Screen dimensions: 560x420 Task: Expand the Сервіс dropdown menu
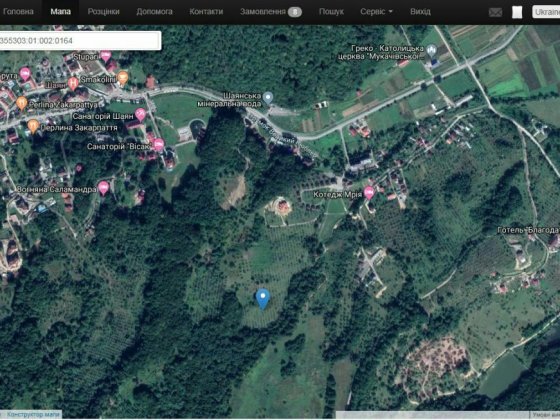click(x=376, y=12)
